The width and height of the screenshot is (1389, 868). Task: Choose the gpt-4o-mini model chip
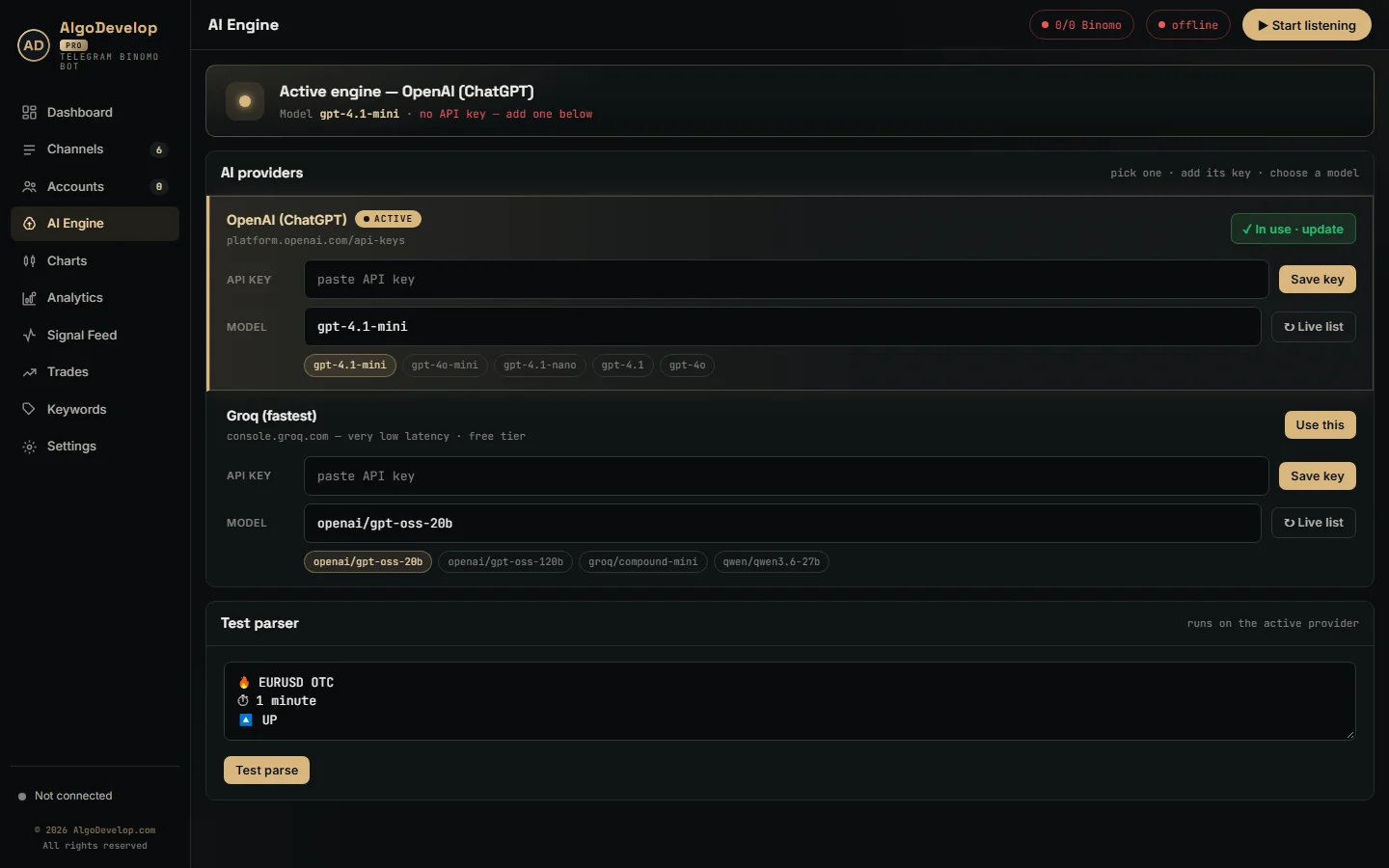pyautogui.click(x=445, y=366)
